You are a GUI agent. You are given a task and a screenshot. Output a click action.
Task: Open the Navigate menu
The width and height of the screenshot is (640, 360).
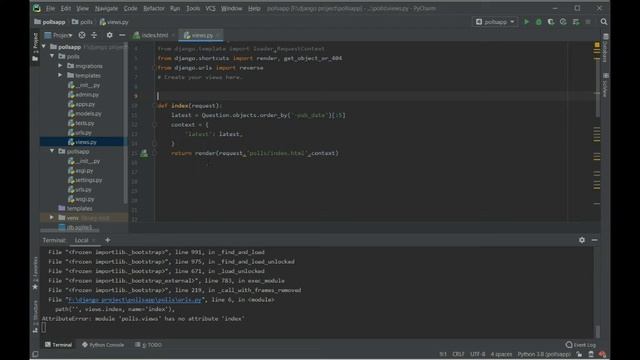[106, 8]
